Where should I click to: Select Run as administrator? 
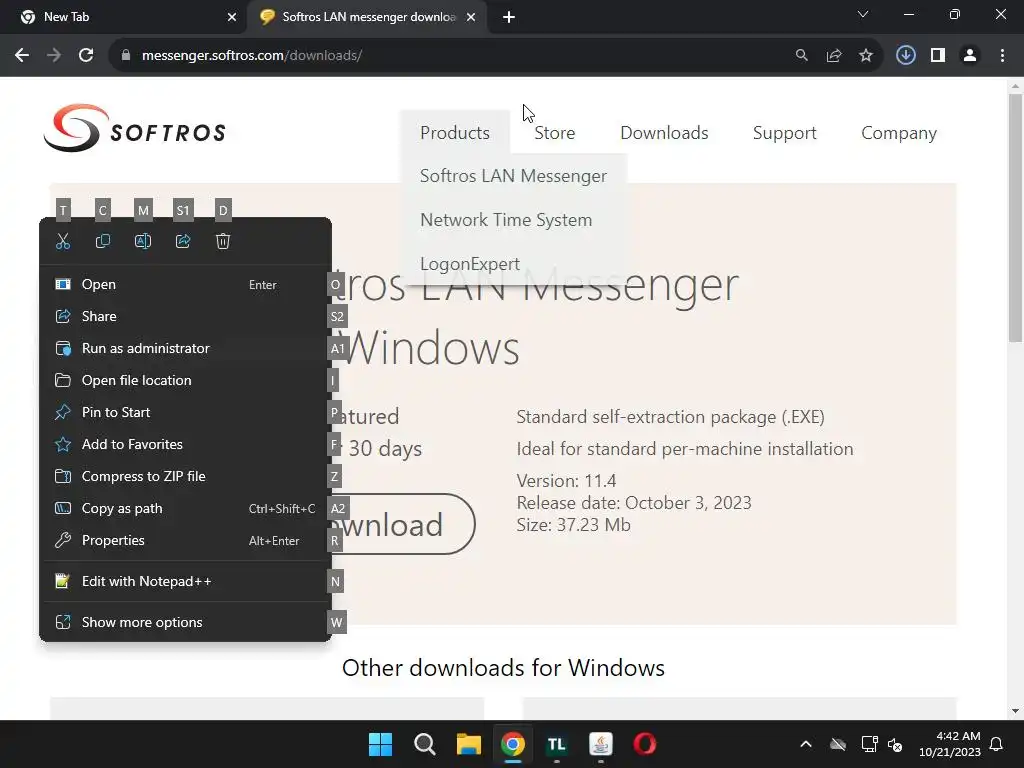tap(185, 349)
